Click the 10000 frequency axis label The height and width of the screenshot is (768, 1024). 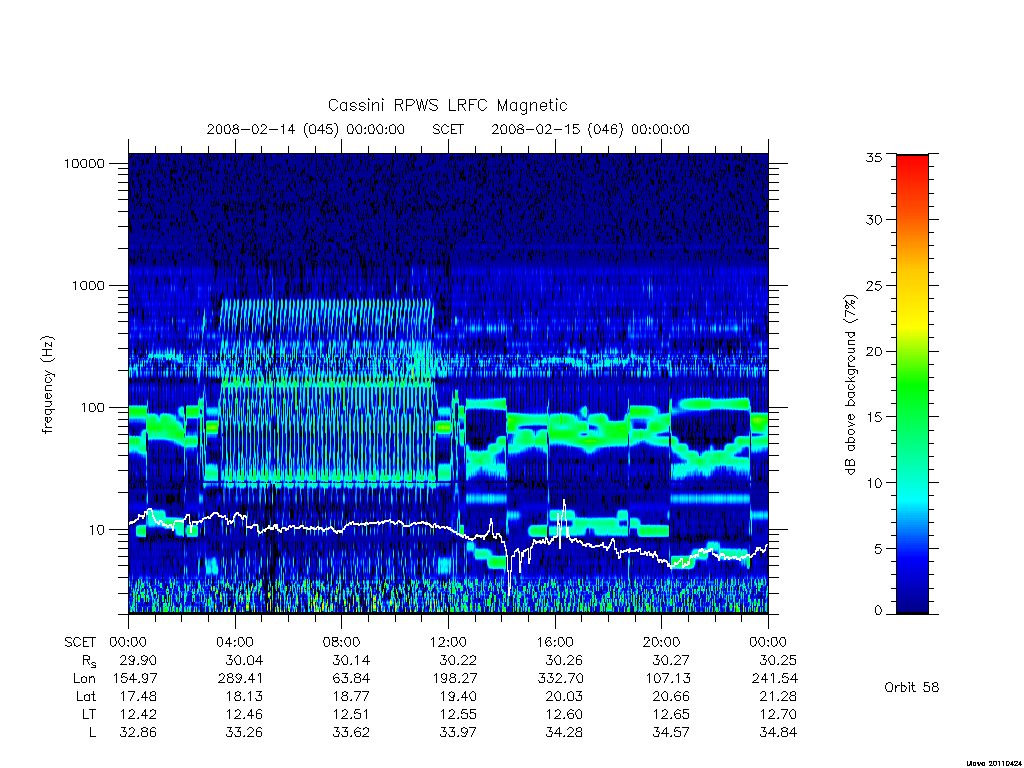[x=84, y=163]
